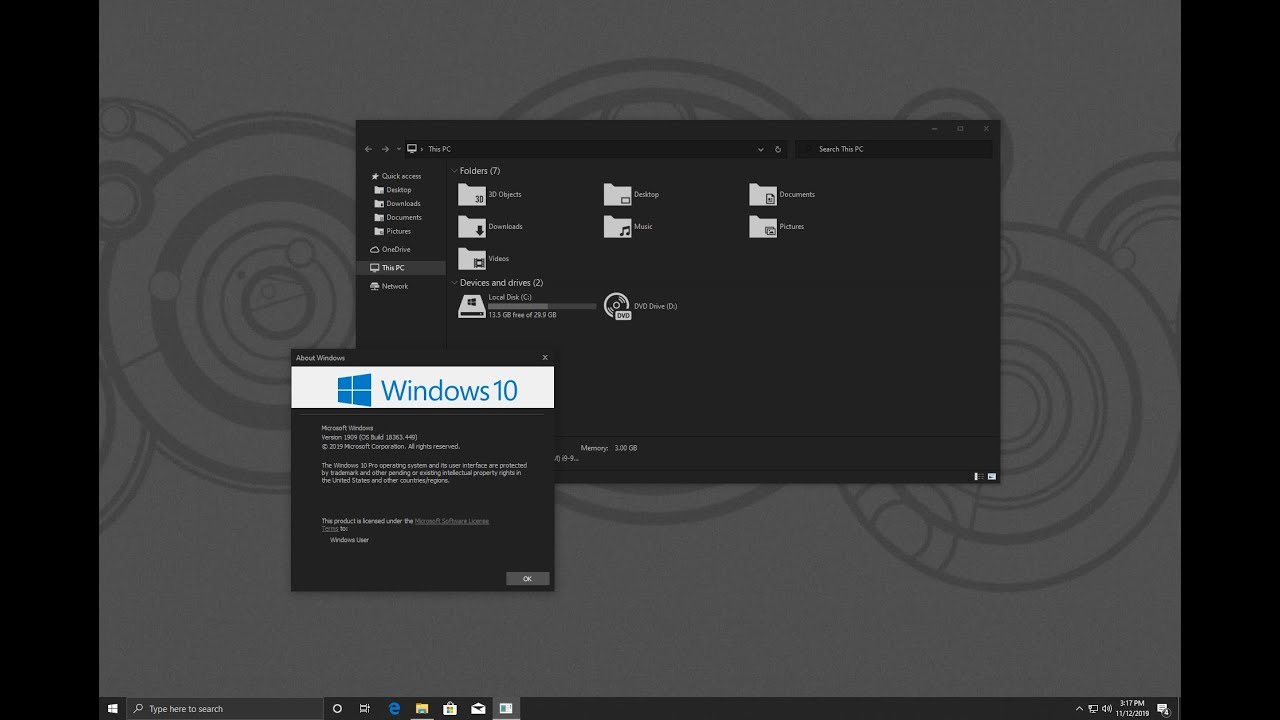Select the Music folder

628,226
